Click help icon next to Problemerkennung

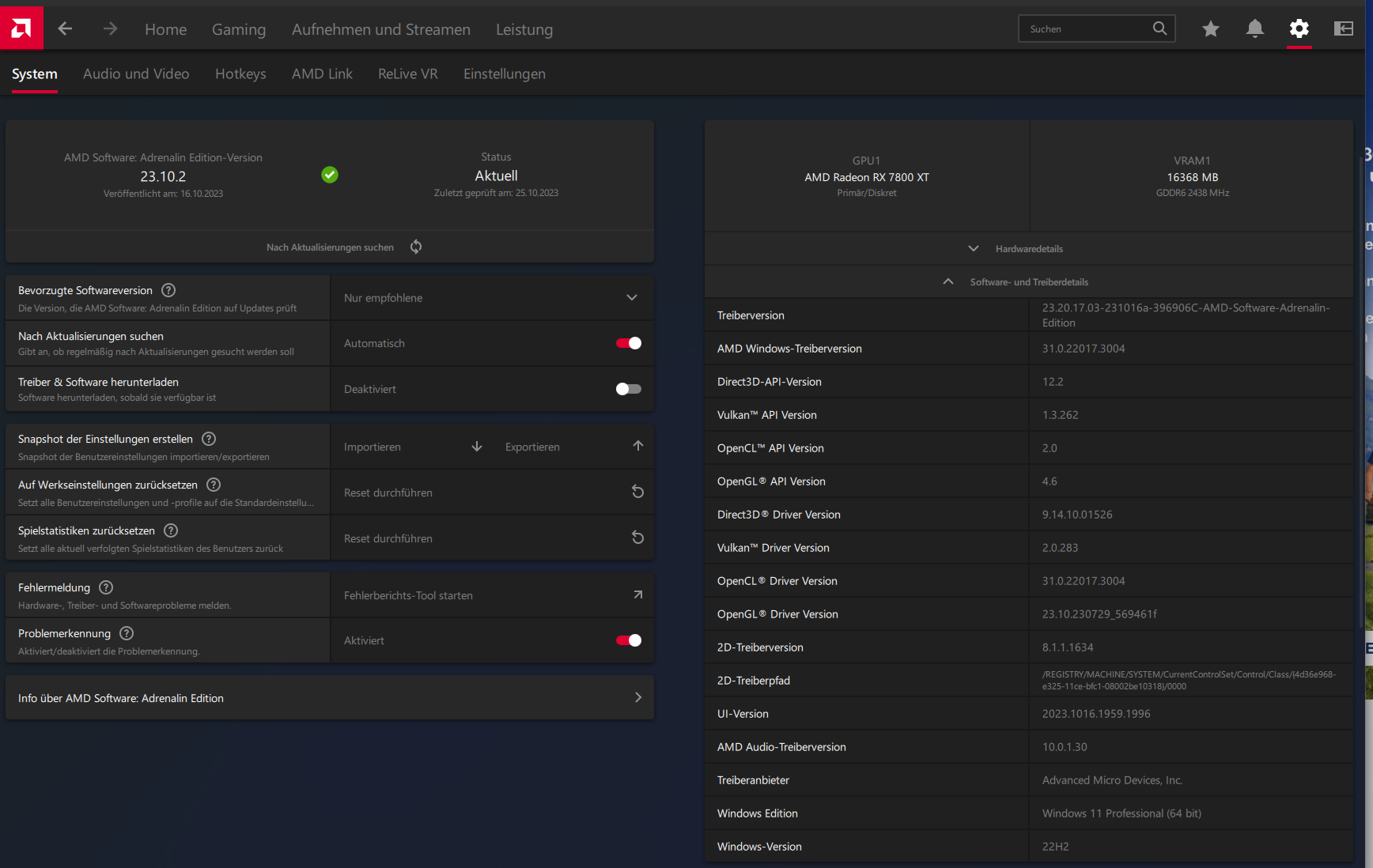pyautogui.click(x=127, y=633)
